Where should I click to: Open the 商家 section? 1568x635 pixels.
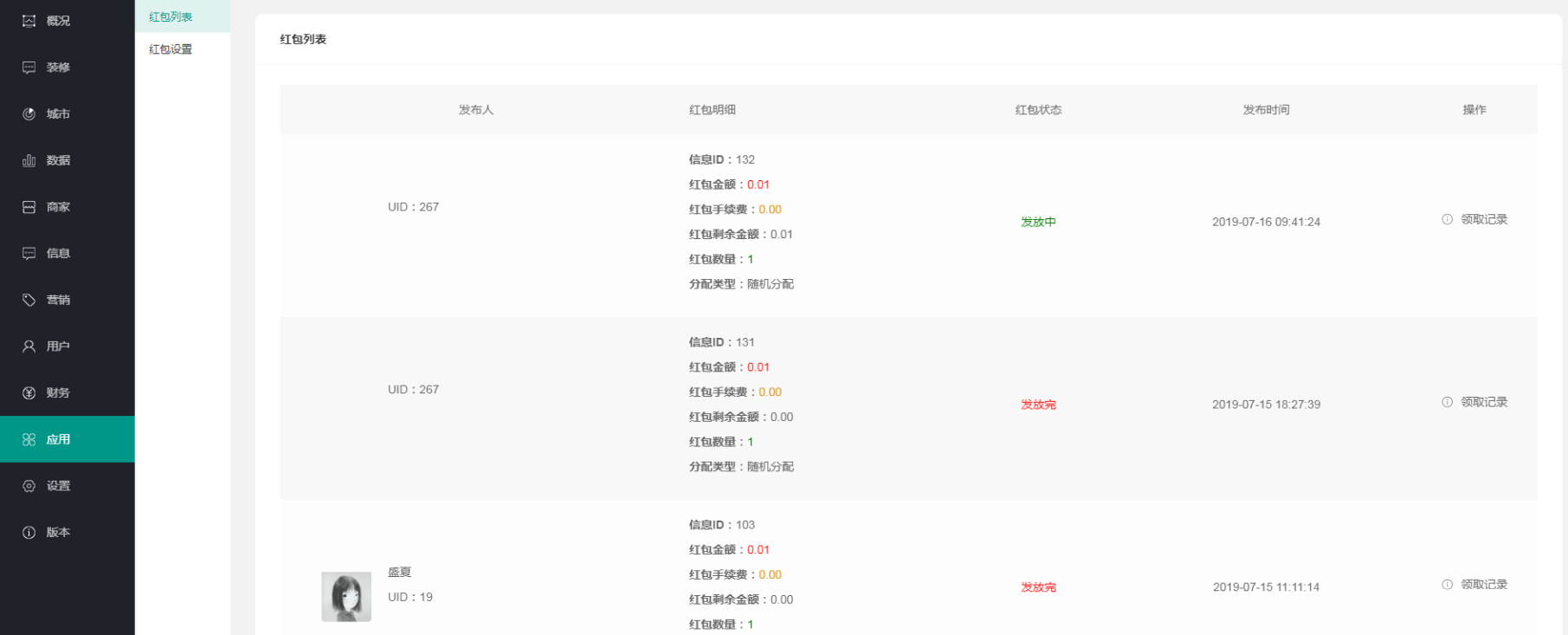pos(68,207)
